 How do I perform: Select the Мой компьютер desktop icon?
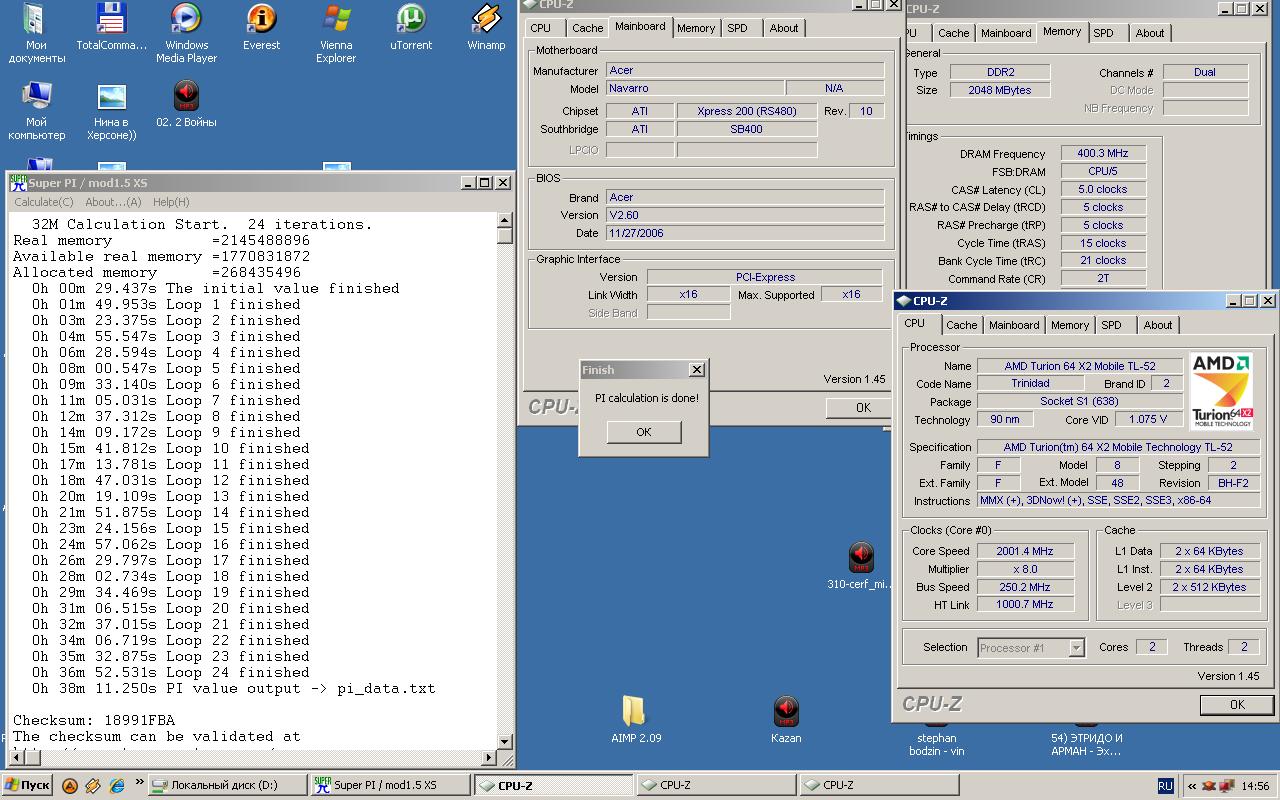click(x=36, y=111)
